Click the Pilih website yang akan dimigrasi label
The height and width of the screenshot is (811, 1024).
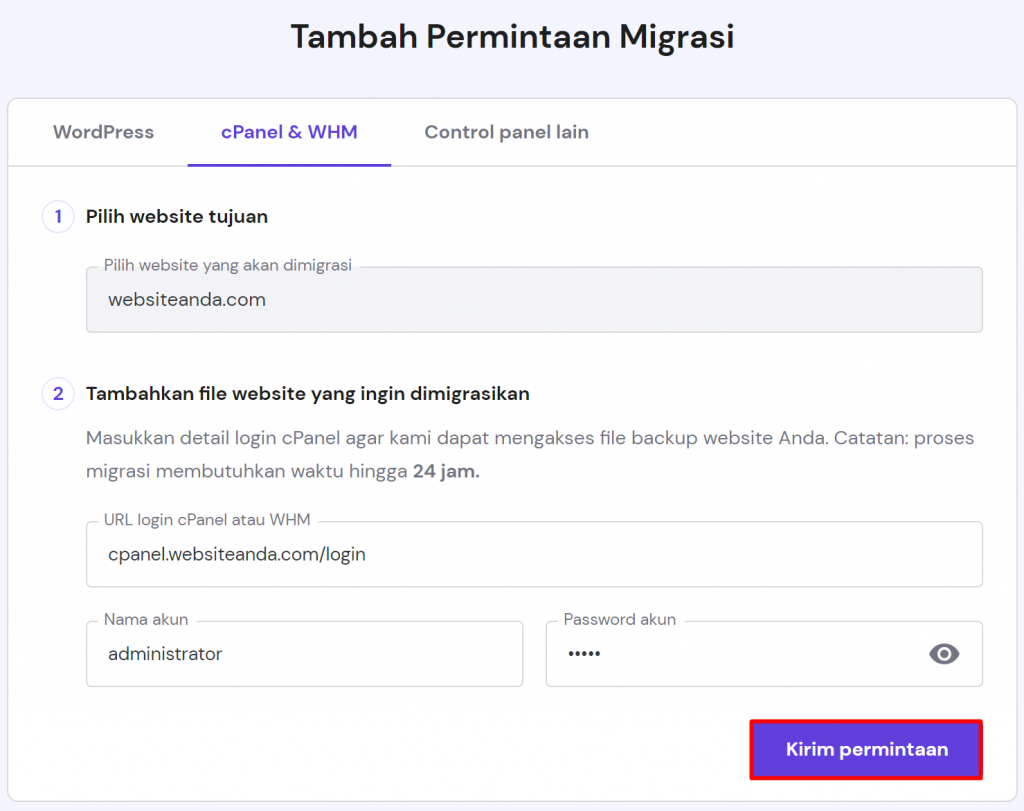pos(228,266)
